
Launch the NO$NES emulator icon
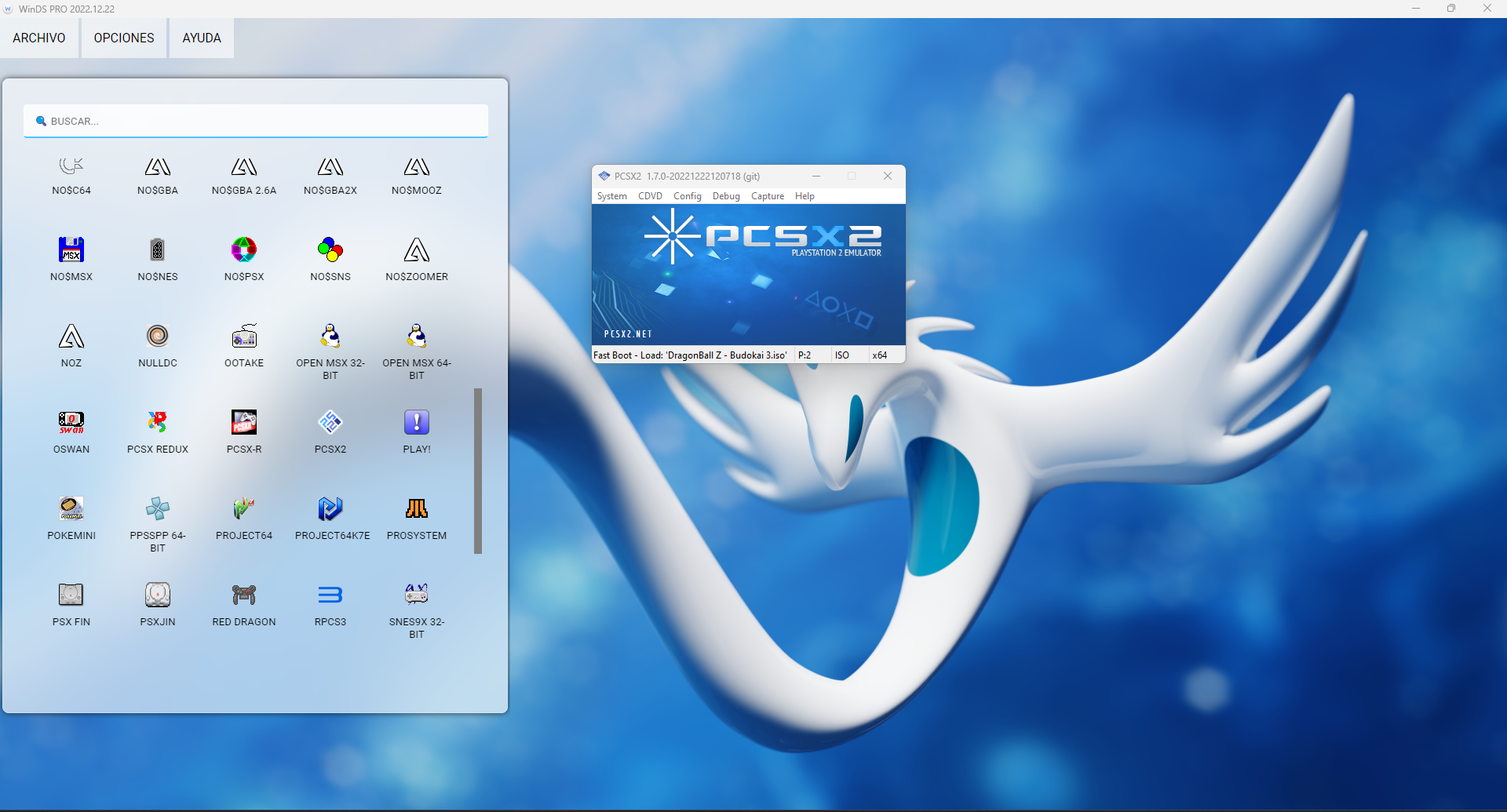(x=158, y=249)
